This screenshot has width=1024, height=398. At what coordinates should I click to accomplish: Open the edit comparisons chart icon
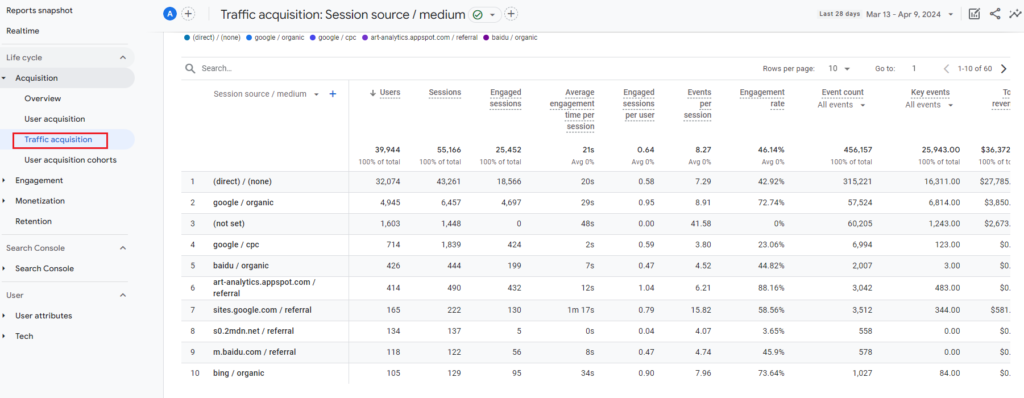click(x=974, y=14)
